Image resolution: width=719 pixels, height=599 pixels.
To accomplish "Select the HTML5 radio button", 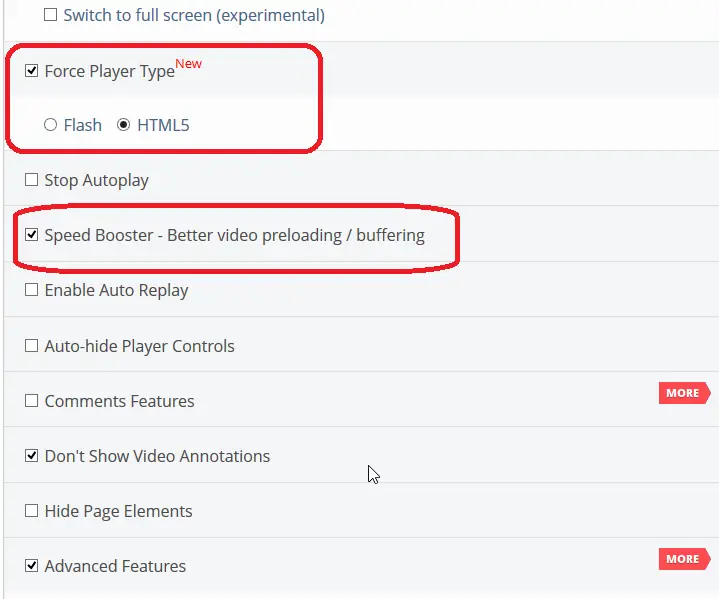I will coord(124,125).
